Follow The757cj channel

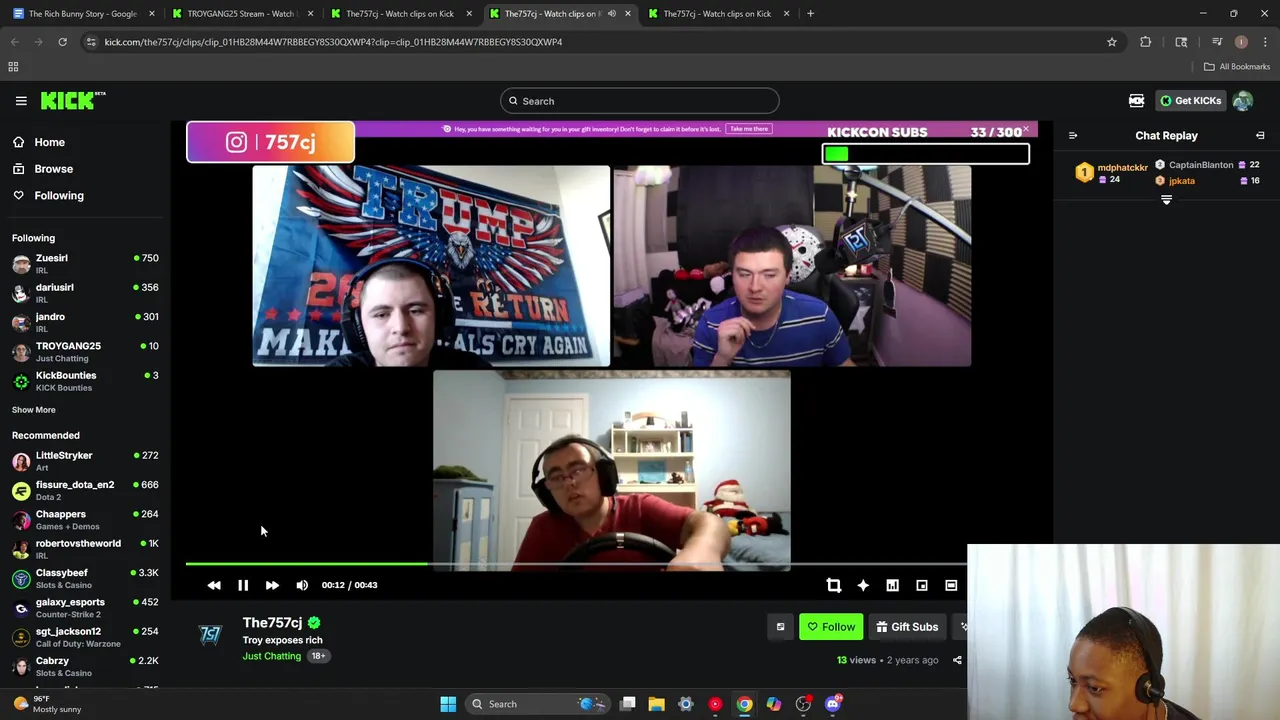[831, 627]
